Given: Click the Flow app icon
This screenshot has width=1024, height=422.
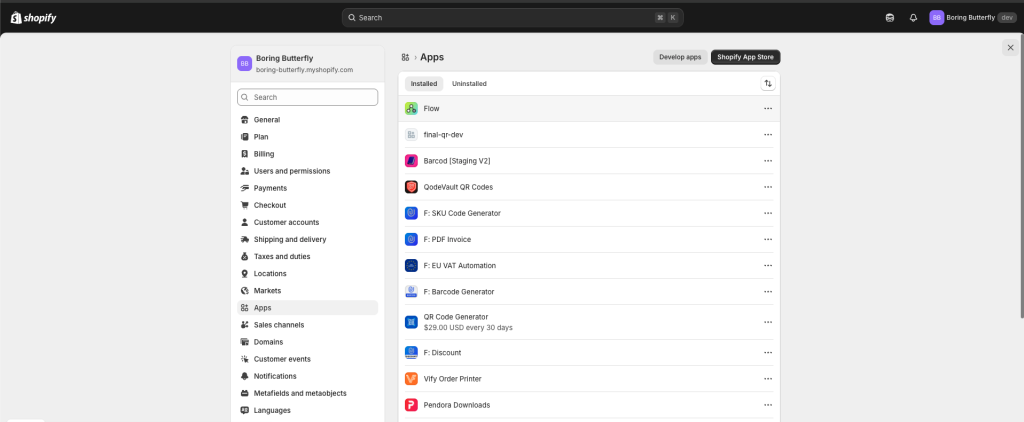Looking at the screenshot, I should click(411, 108).
